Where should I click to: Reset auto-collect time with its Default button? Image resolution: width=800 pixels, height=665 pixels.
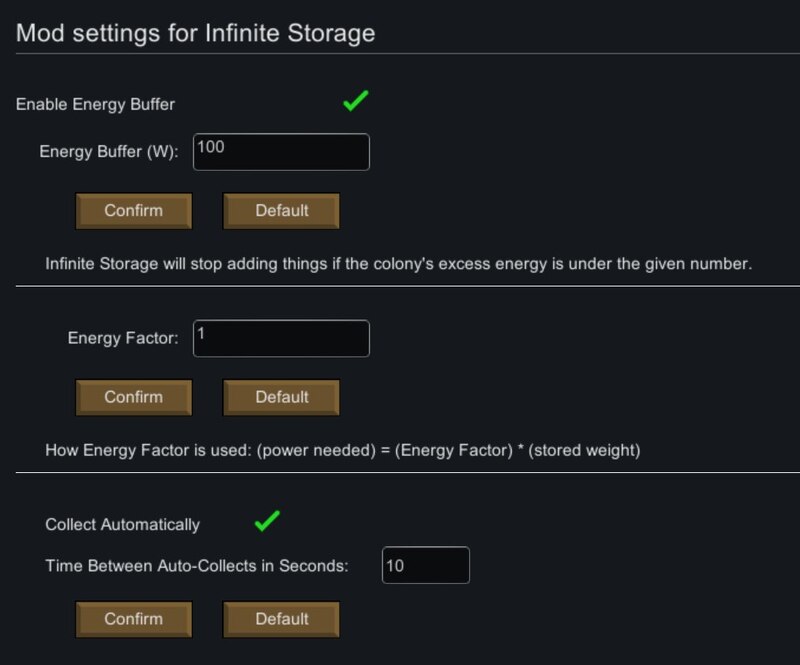281,619
